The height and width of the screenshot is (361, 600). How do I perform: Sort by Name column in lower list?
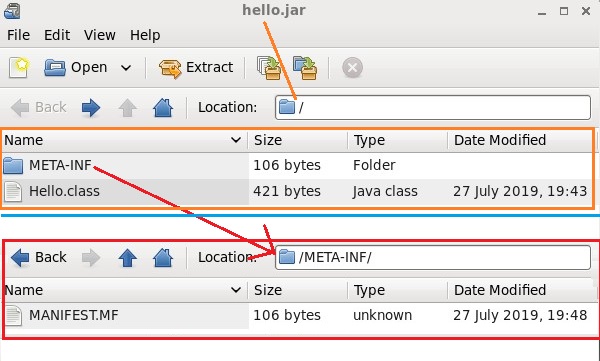click(x=125, y=290)
